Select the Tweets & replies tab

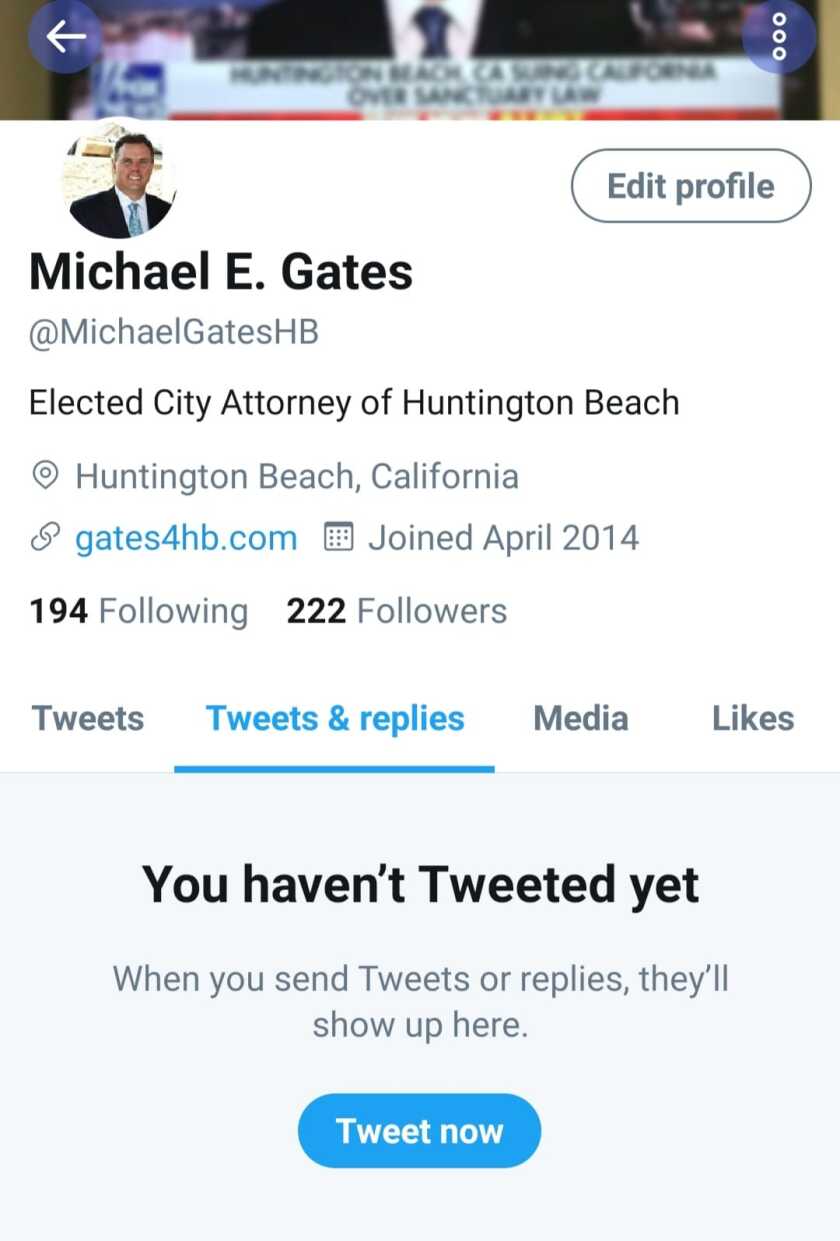point(335,719)
